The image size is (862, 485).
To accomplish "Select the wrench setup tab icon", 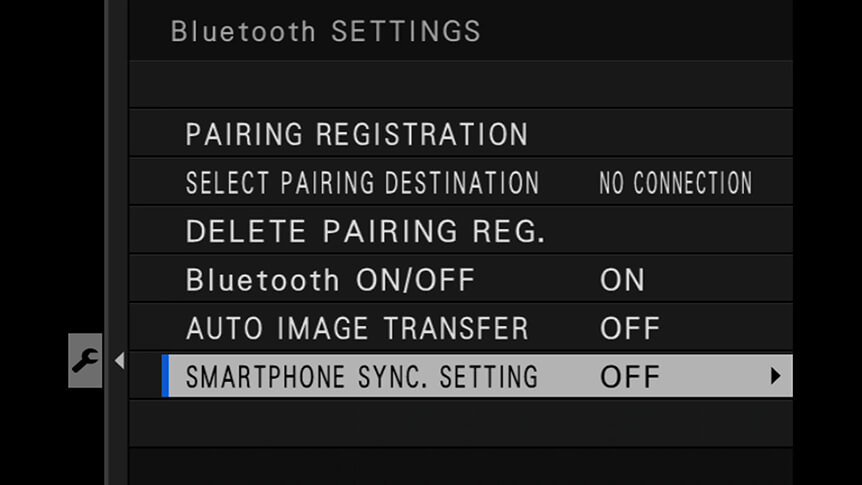I will (85, 361).
